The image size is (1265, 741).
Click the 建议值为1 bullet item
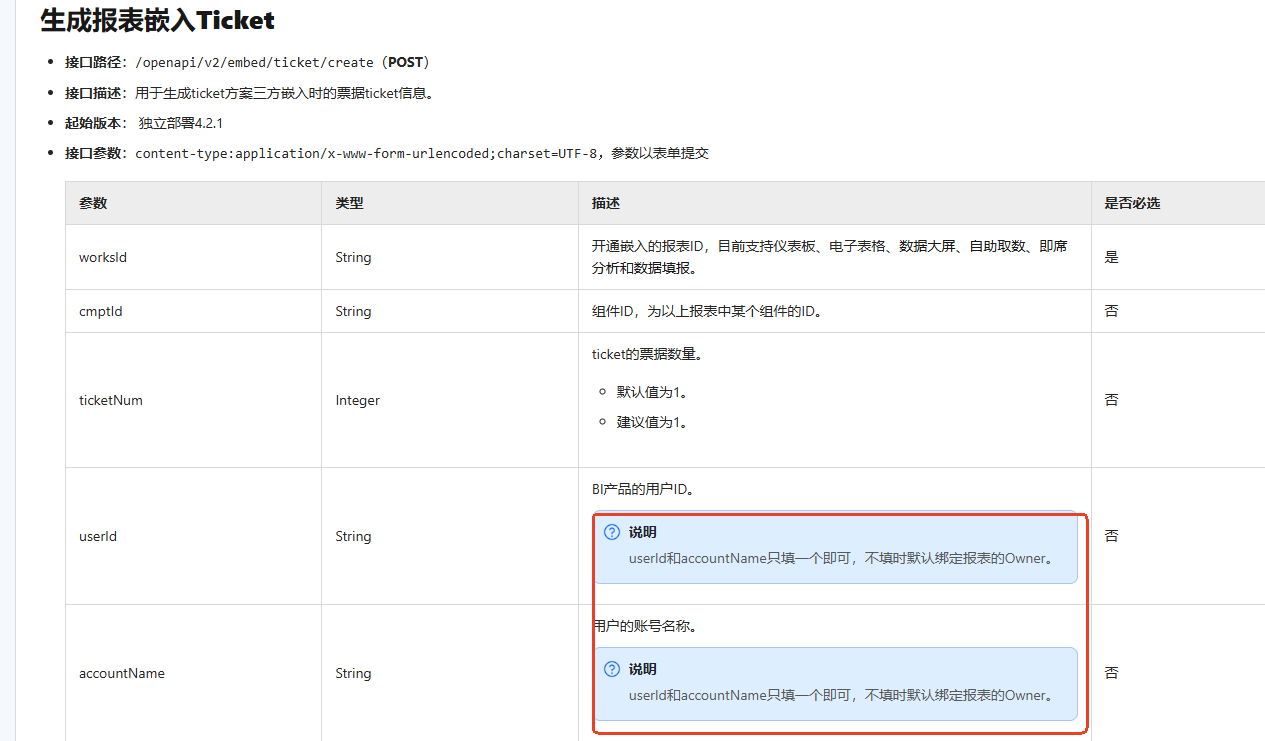(652, 422)
